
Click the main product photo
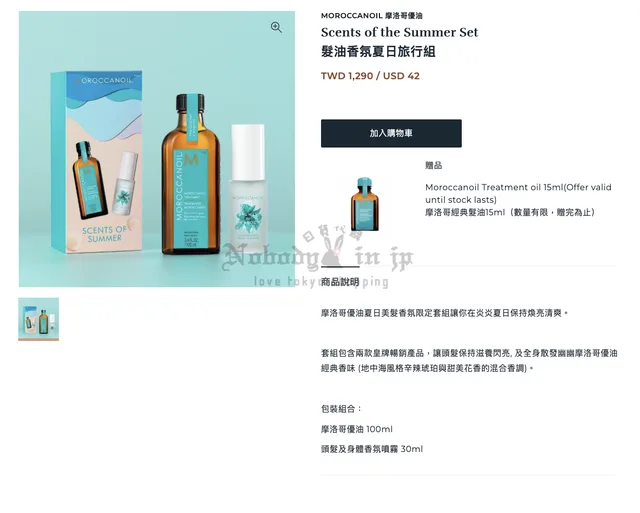coord(157,149)
